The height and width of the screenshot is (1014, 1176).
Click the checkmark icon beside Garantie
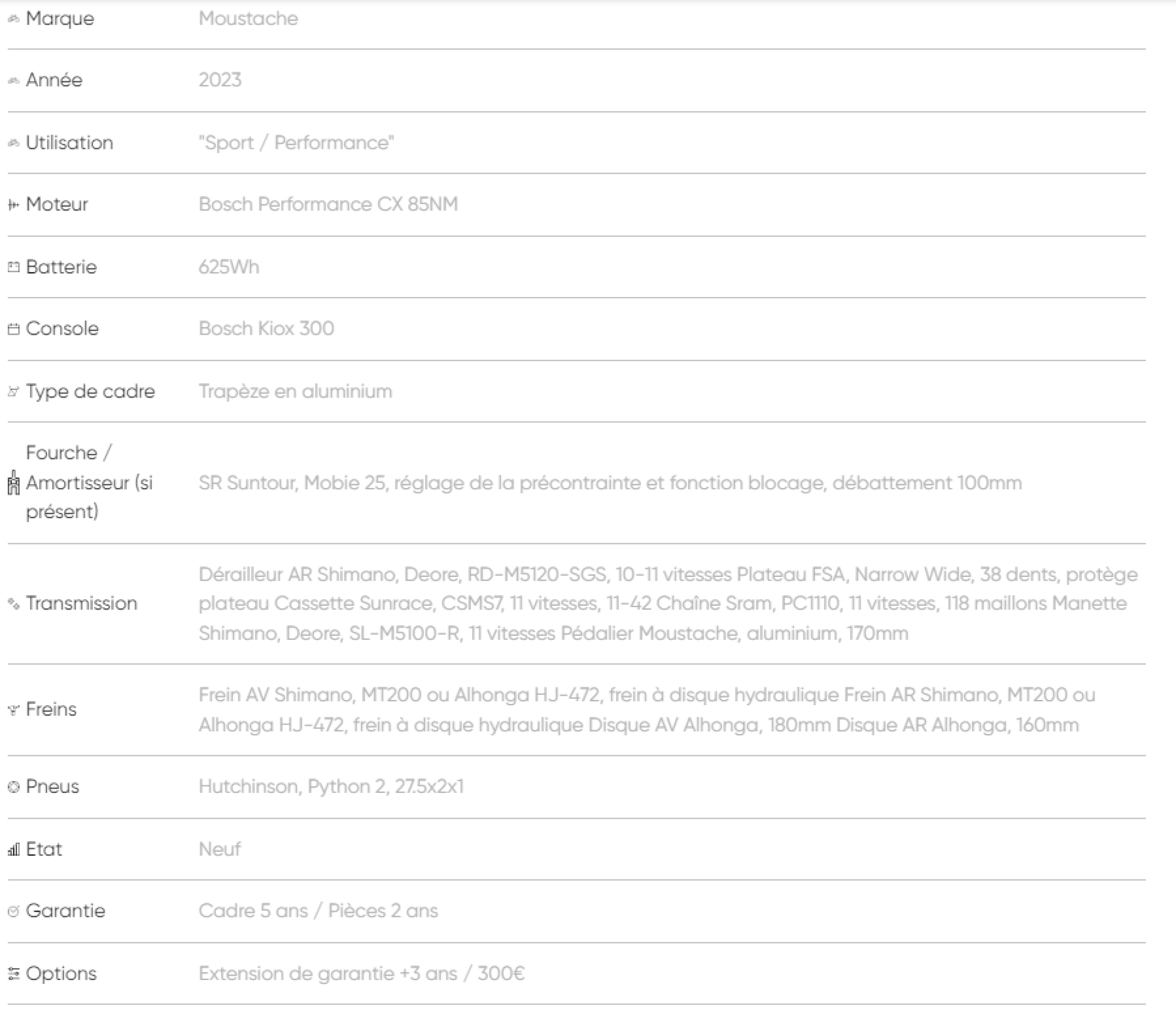click(14, 911)
